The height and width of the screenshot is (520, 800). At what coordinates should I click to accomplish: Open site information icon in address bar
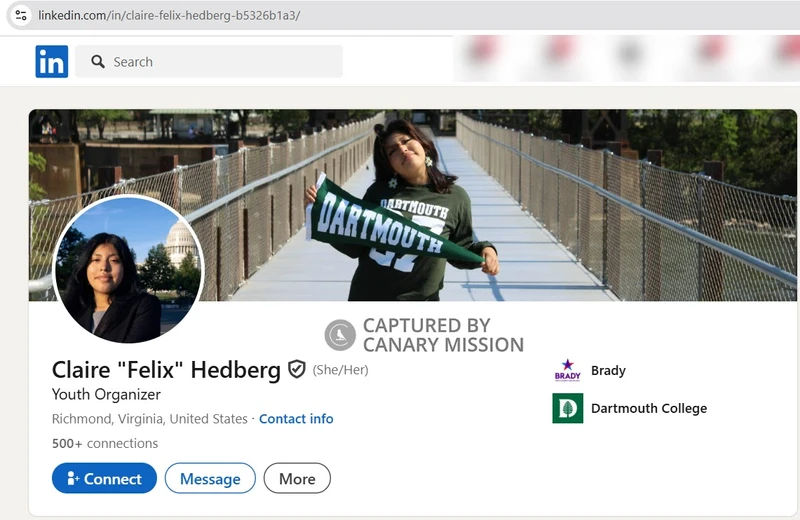(21, 16)
